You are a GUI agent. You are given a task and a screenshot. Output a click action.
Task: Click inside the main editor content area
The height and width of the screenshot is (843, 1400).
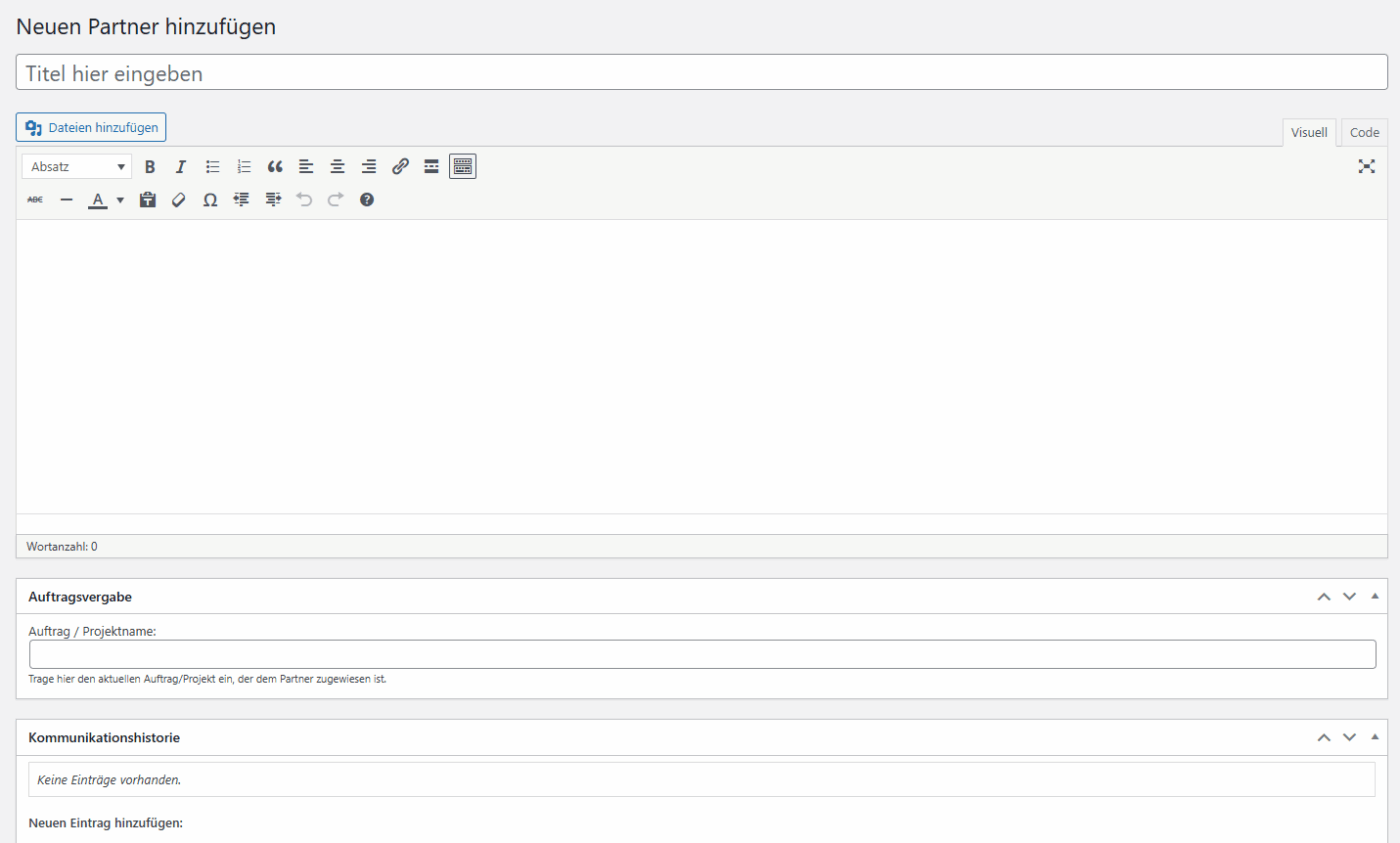701,366
